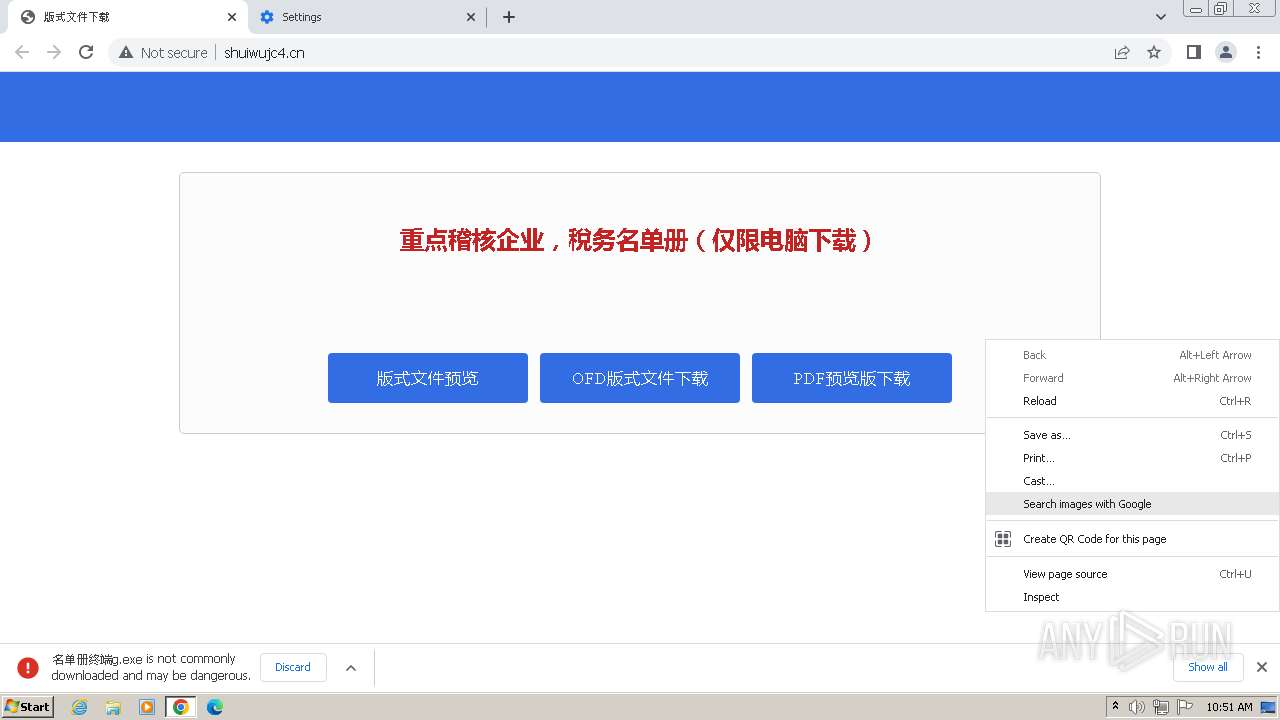Screen dimensions: 1280x720
Task: Click the Discard download button
Action: click(293, 667)
